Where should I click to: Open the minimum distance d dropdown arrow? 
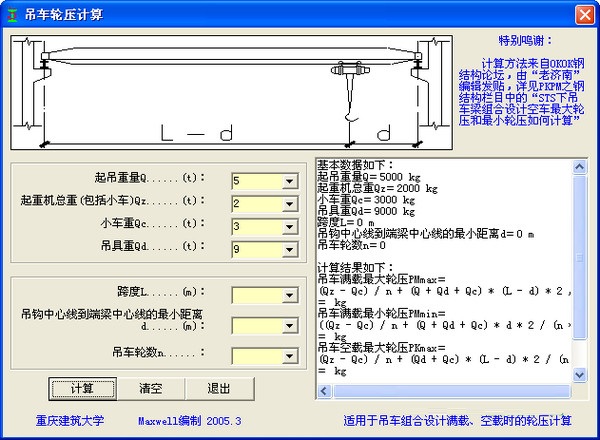[x=290, y=326]
